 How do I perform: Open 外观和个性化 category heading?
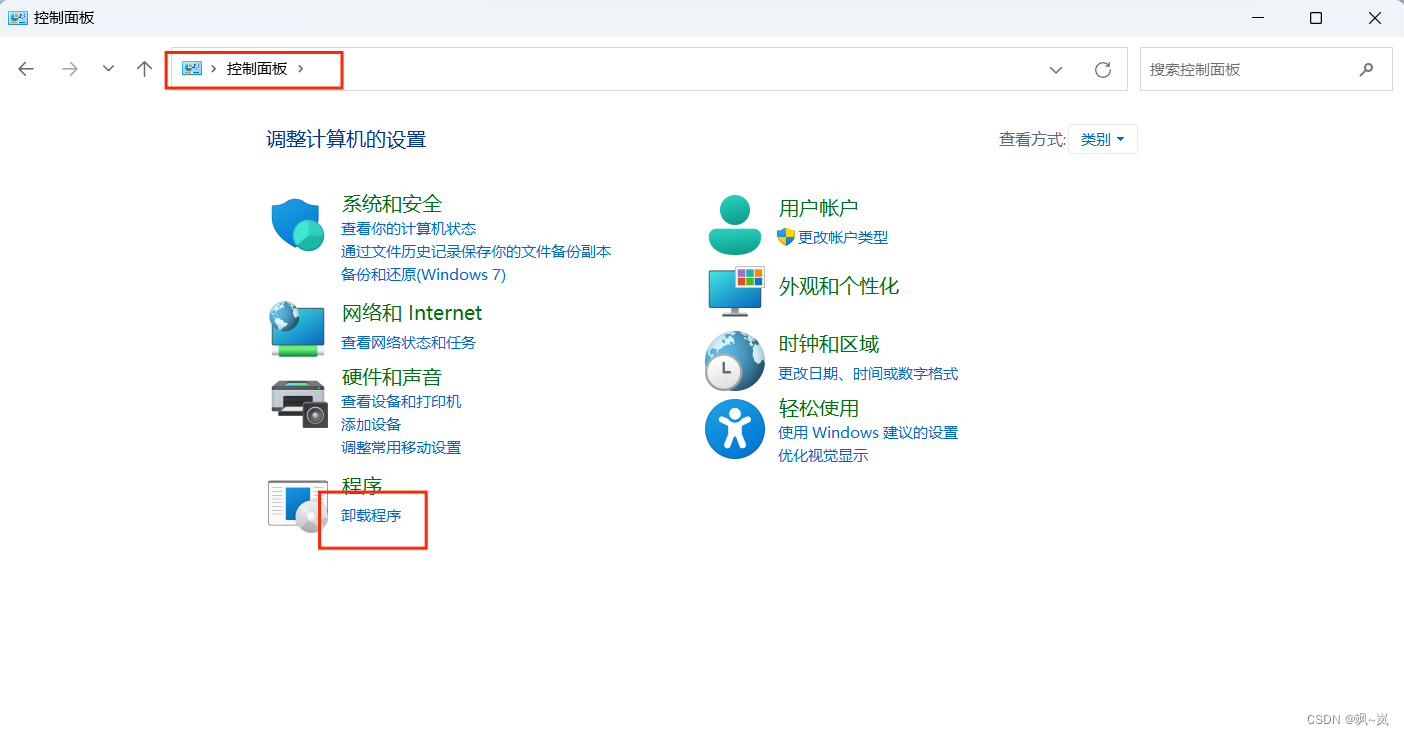click(x=839, y=286)
